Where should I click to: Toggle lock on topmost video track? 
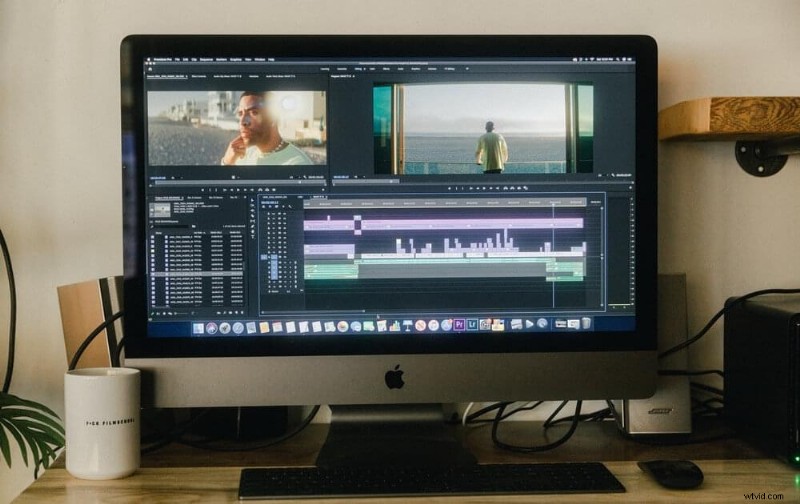pos(269,214)
